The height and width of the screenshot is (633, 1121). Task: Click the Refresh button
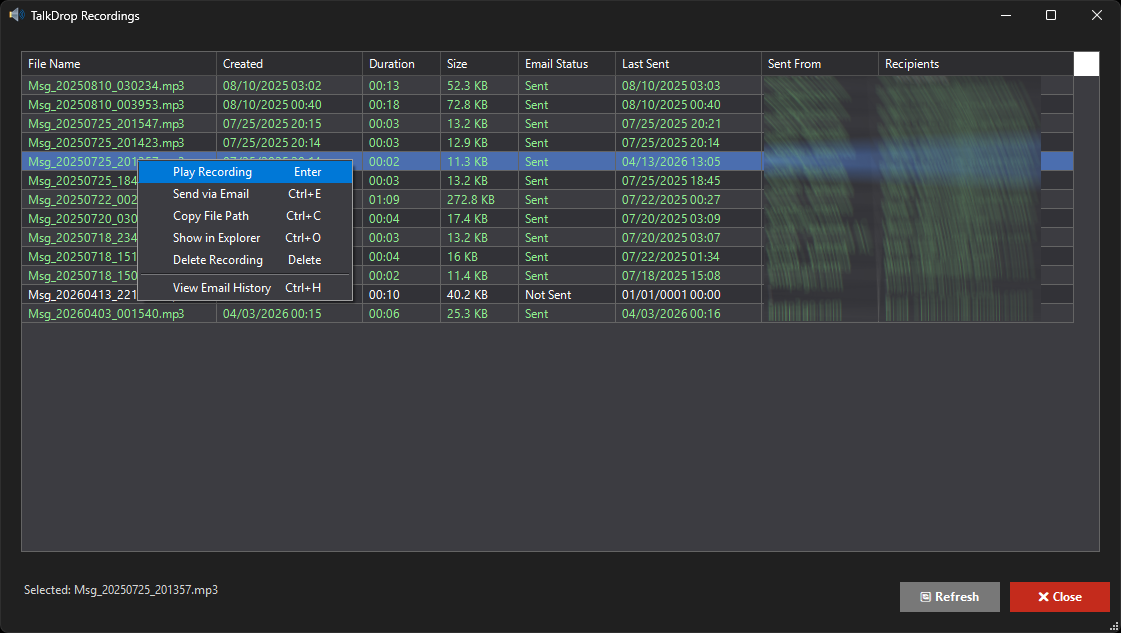click(x=949, y=597)
